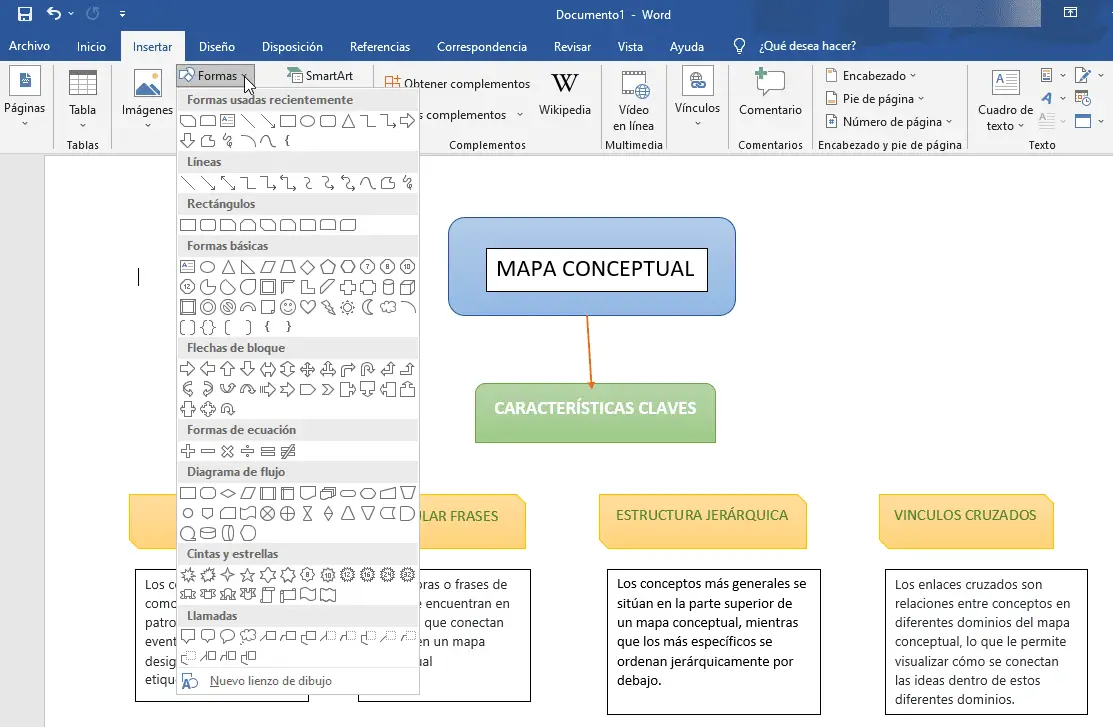Switch to the Diseño tab
This screenshot has height=727, width=1113.
[216, 46]
